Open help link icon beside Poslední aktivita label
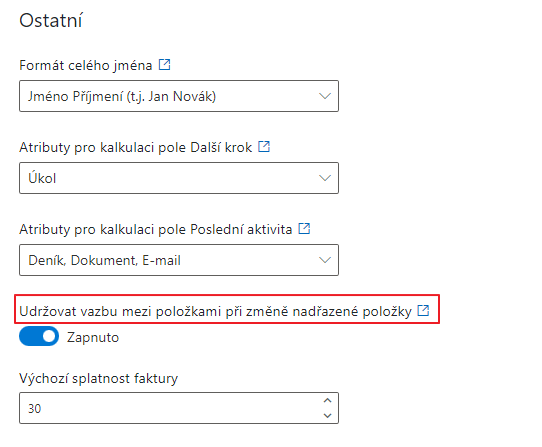The image size is (542, 447). pyautogui.click(x=304, y=228)
